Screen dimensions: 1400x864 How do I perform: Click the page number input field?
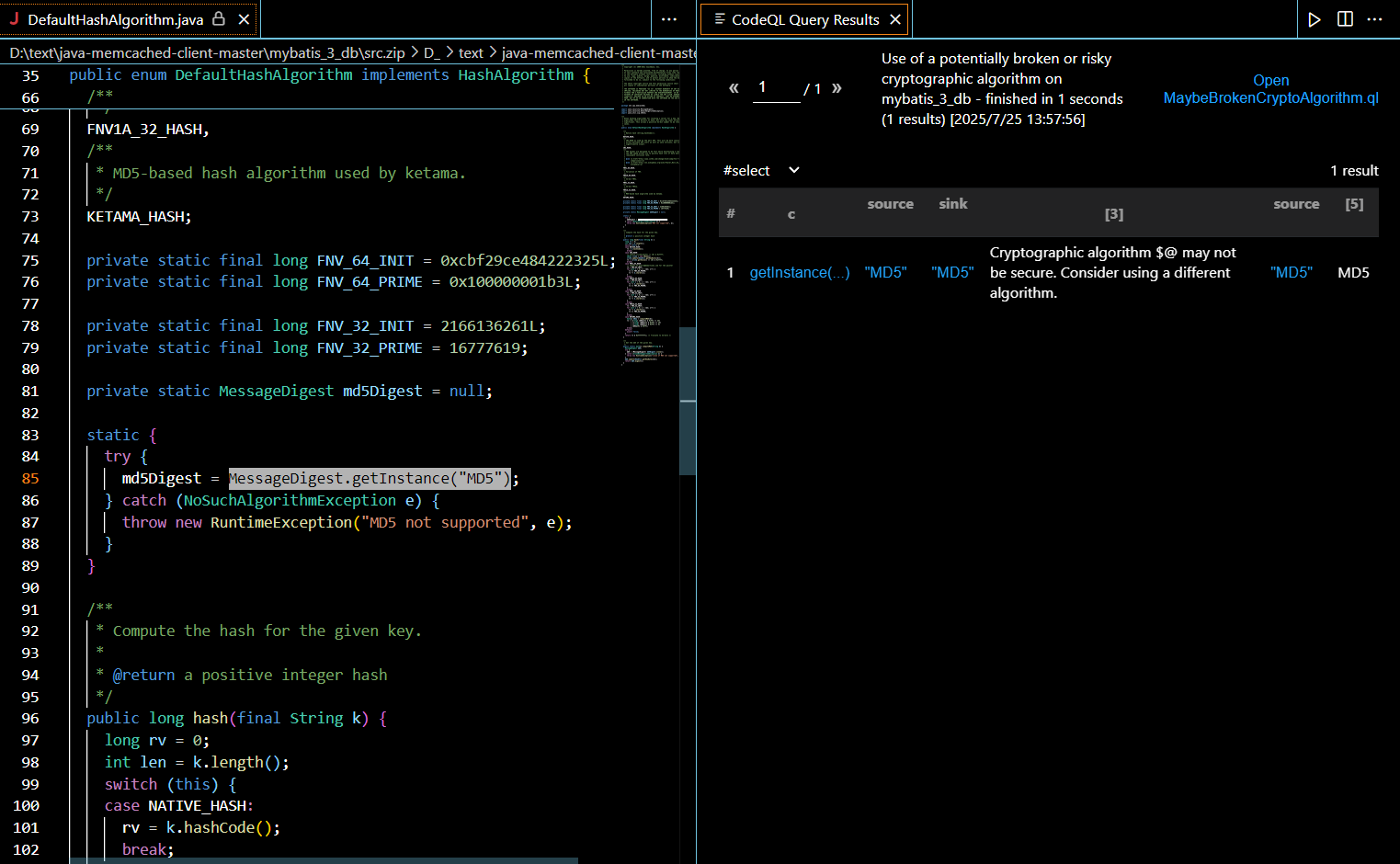coord(776,88)
